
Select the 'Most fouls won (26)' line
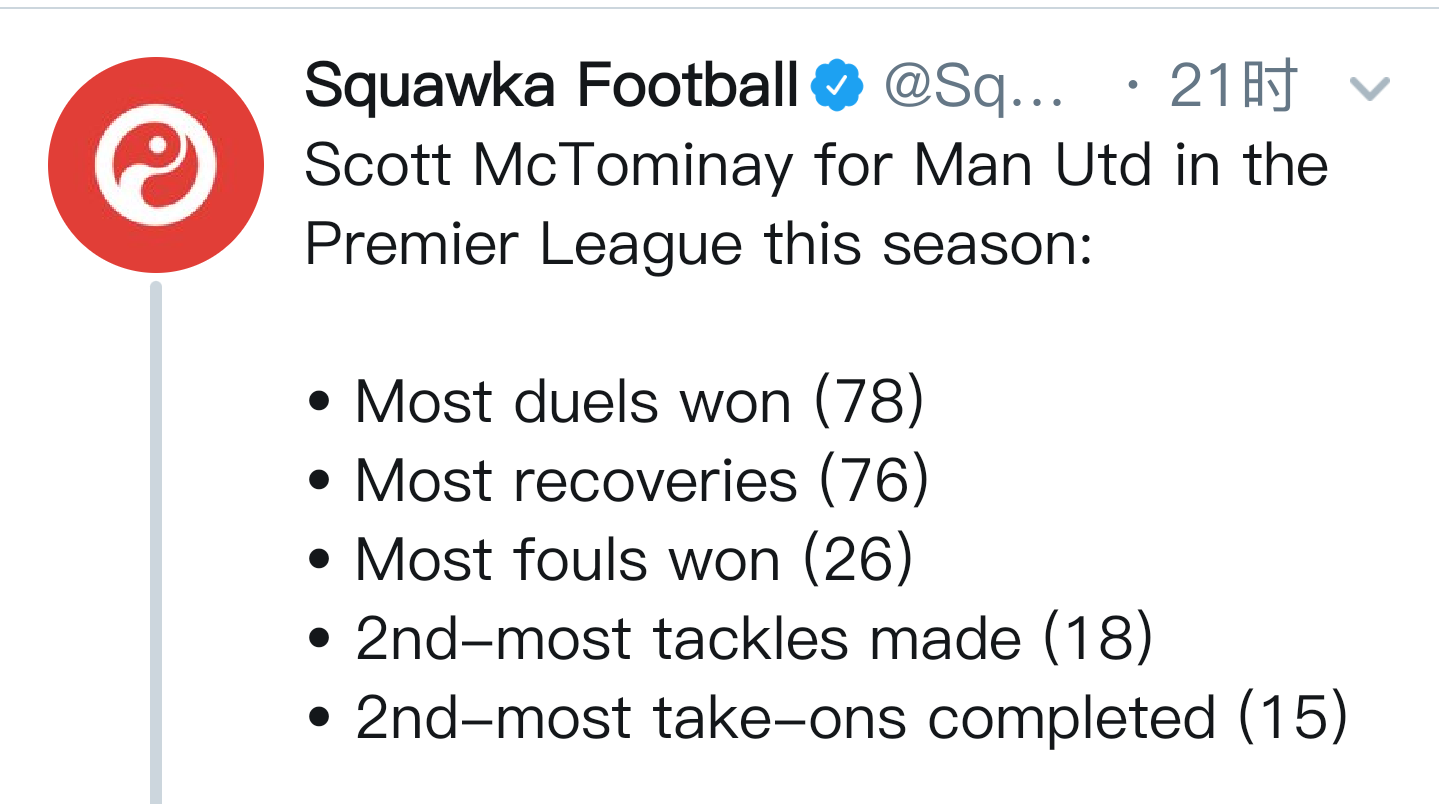pos(611,560)
